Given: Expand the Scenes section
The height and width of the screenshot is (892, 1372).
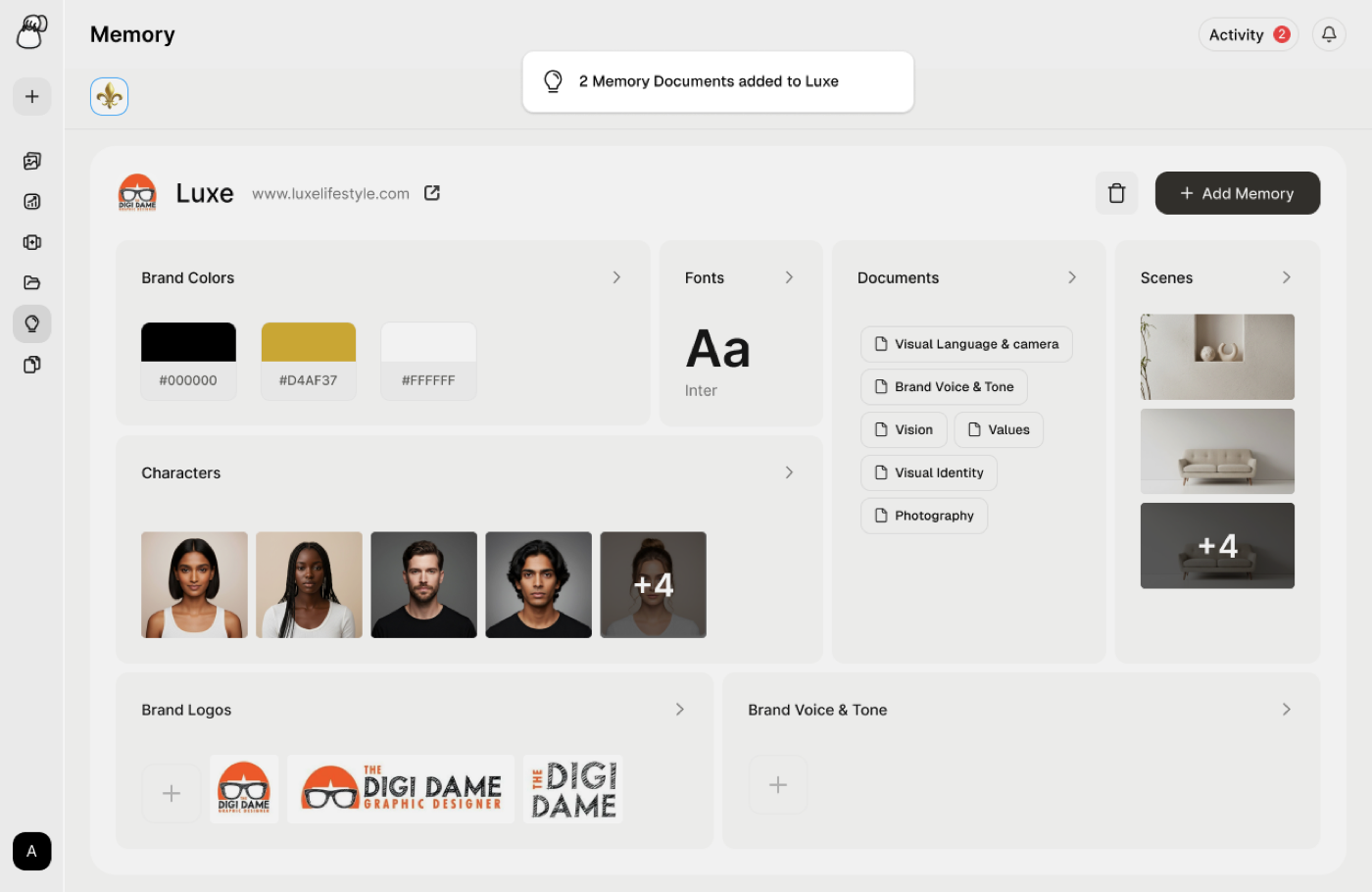Looking at the screenshot, I should click(1287, 277).
